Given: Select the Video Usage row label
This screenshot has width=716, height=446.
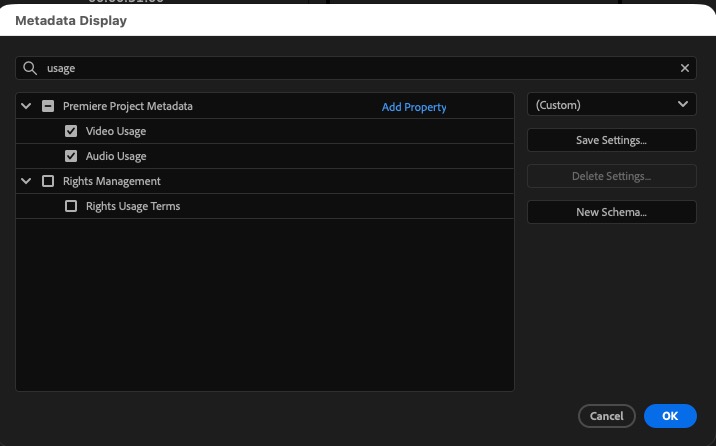Looking at the screenshot, I should (116, 131).
